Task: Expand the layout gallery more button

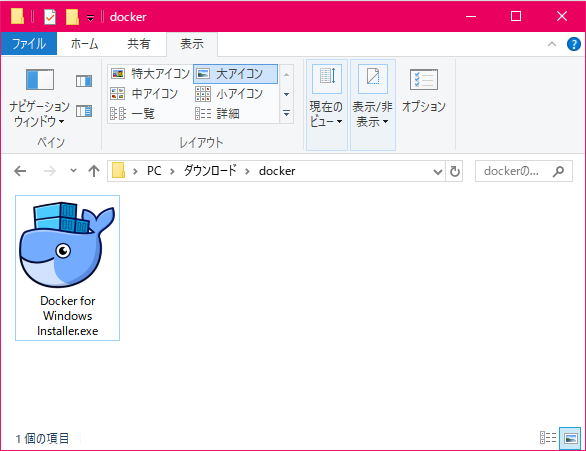Action: [286, 113]
